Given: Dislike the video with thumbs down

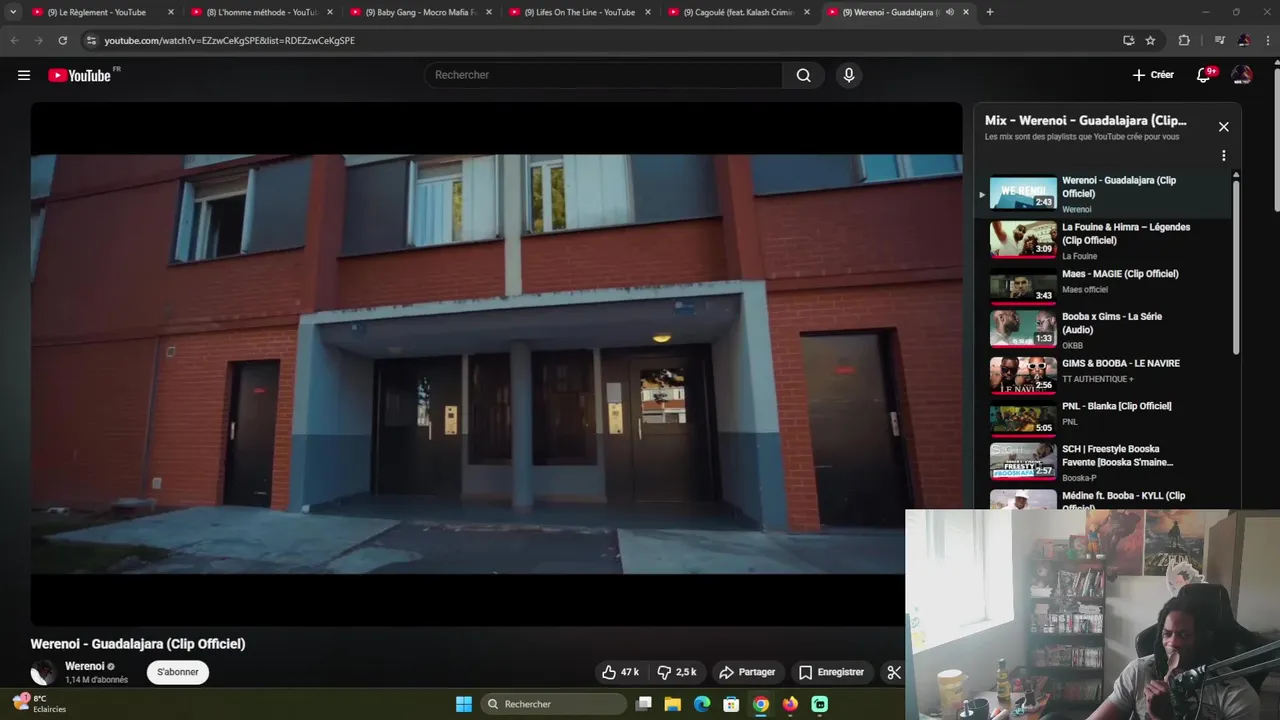Looking at the screenshot, I should (677, 672).
